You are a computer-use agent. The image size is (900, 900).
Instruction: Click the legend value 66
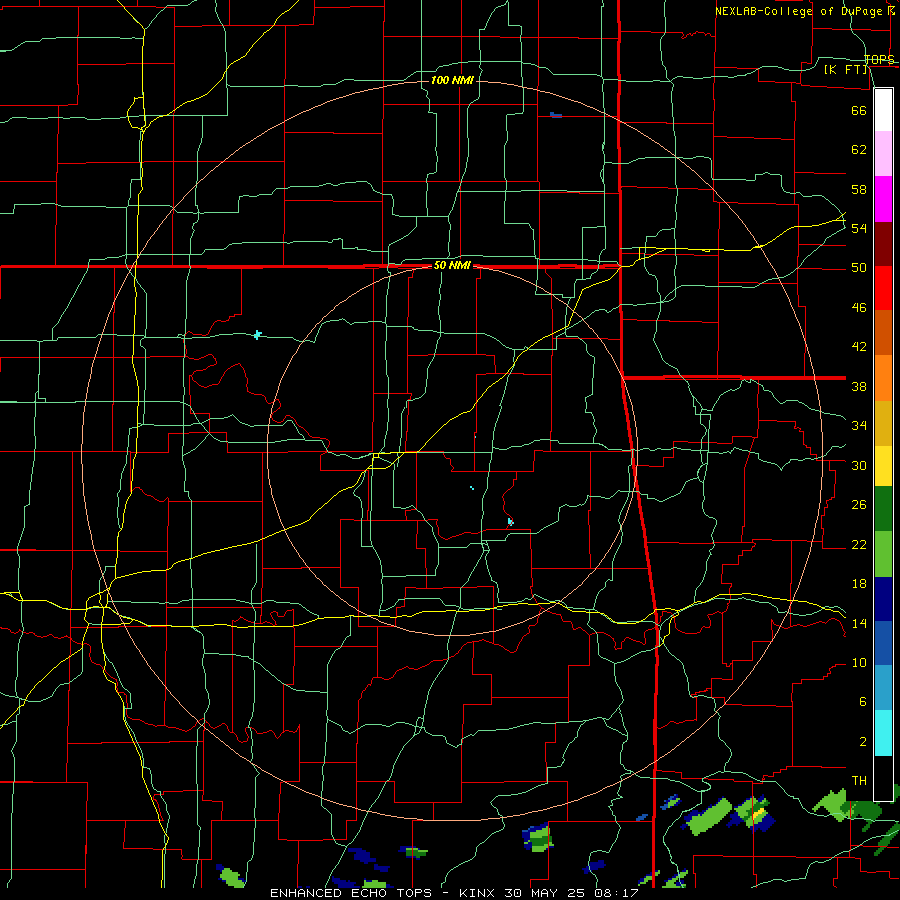coord(859,110)
